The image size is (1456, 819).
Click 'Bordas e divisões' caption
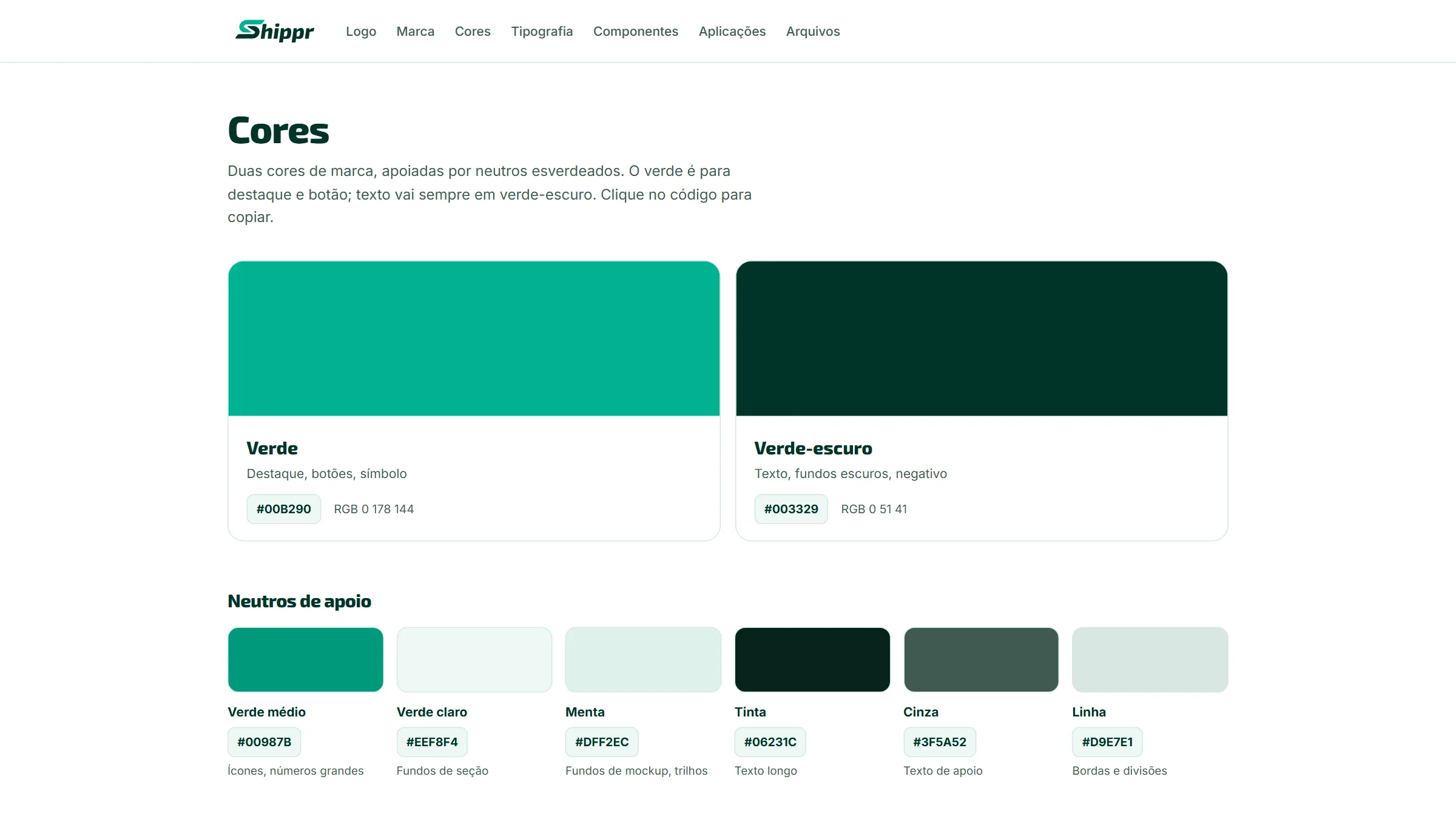1119,770
